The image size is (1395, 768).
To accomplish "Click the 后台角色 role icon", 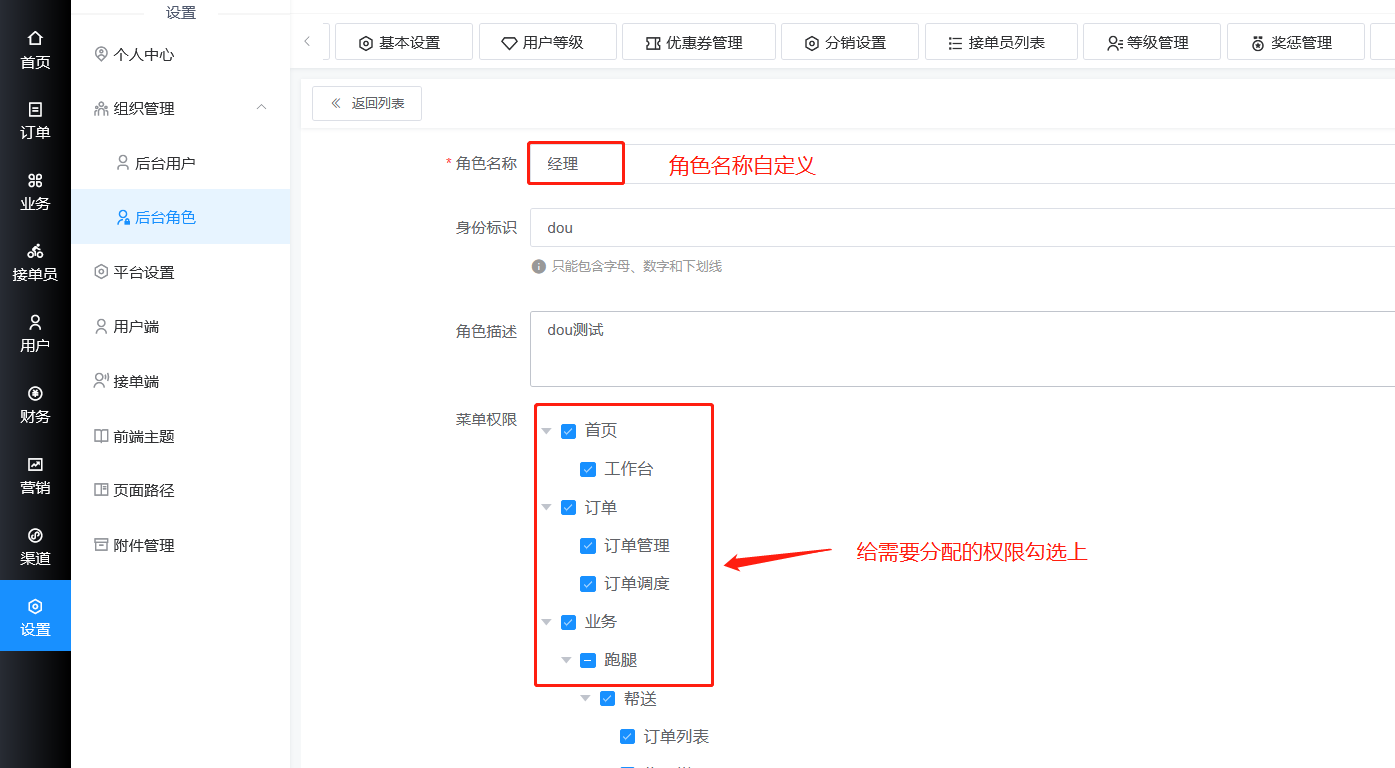I will point(123,217).
